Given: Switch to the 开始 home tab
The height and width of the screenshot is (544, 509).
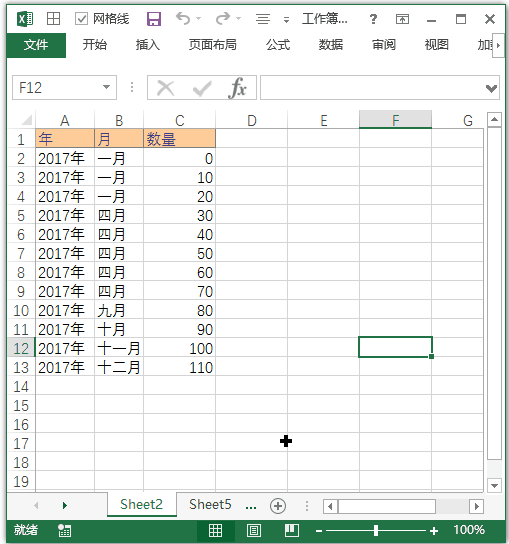Looking at the screenshot, I should (95, 45).
